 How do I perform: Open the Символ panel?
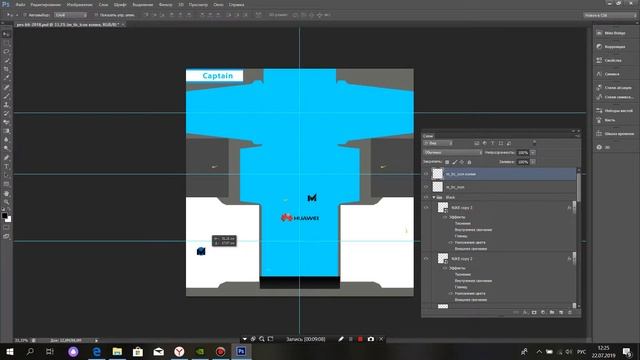608,74
